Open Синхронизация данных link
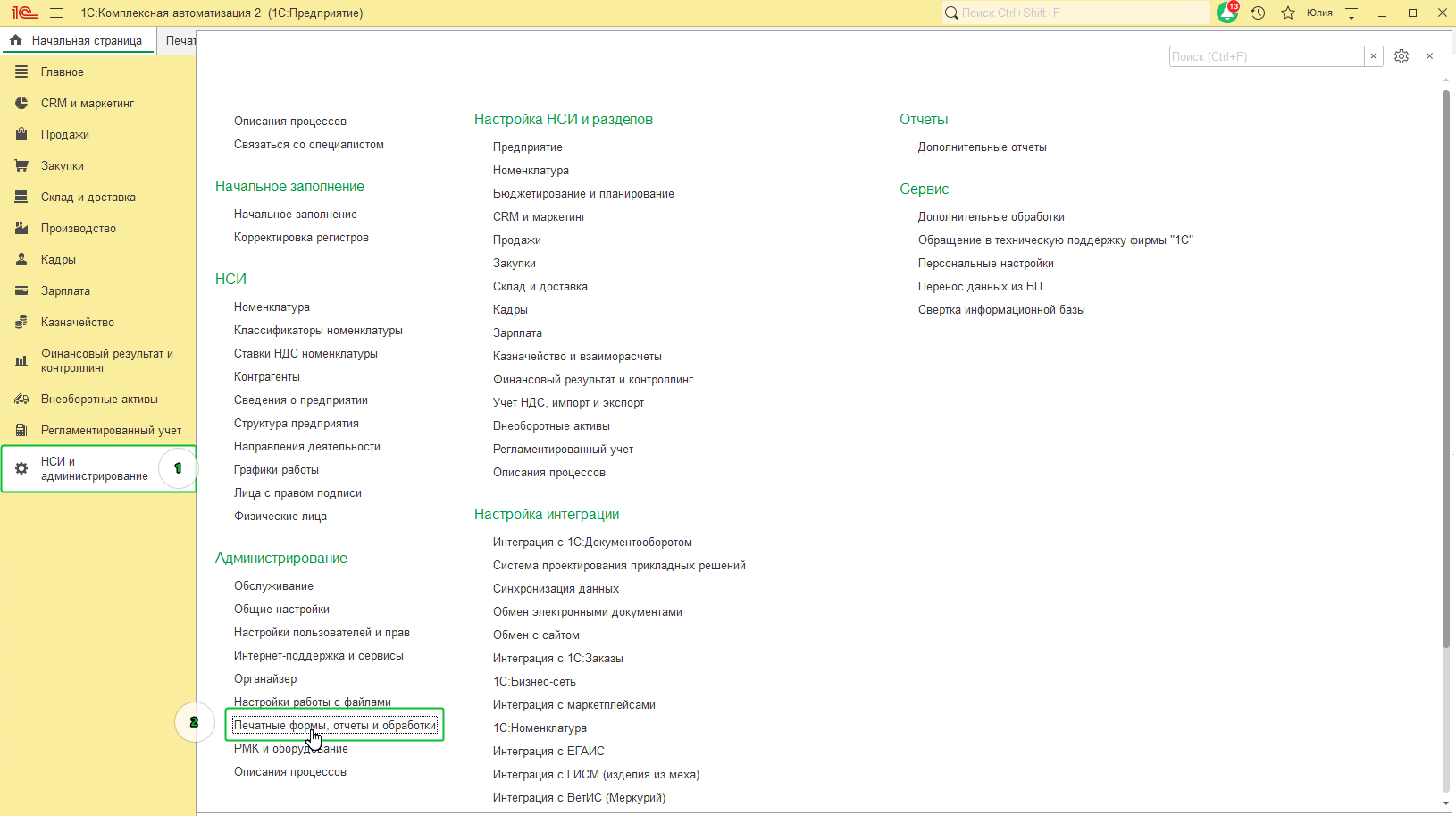 point(556,588)
